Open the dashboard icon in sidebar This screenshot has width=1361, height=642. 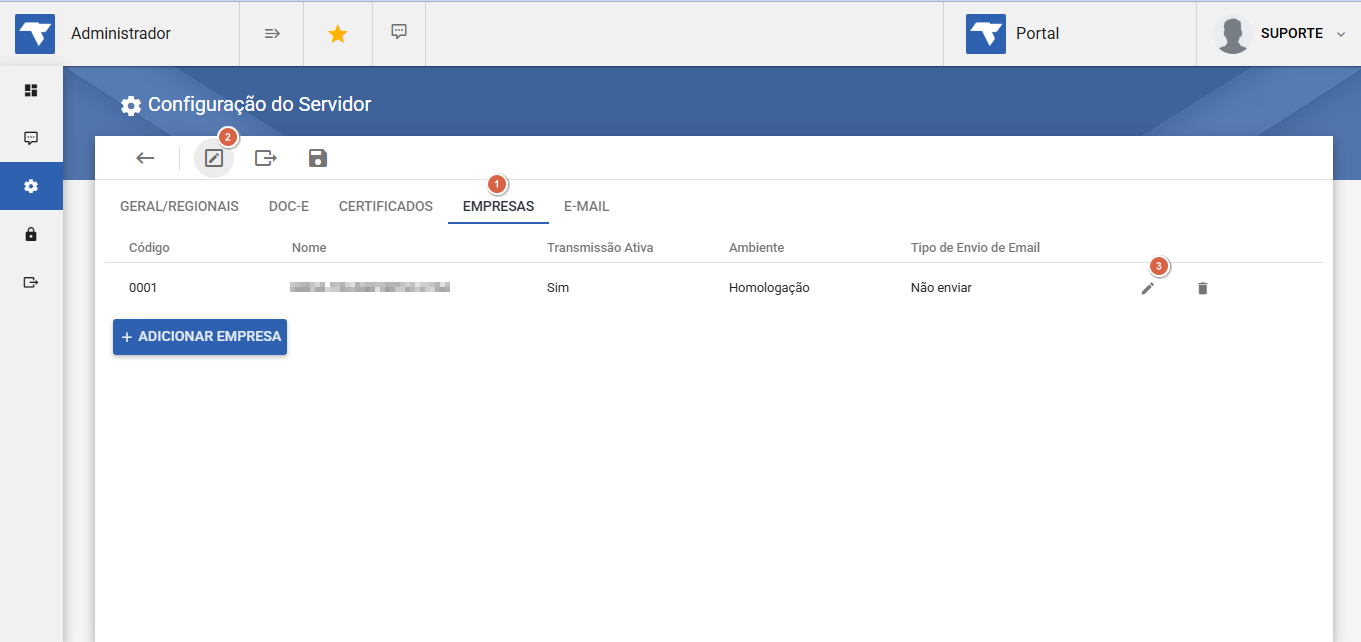coord(31,90)
